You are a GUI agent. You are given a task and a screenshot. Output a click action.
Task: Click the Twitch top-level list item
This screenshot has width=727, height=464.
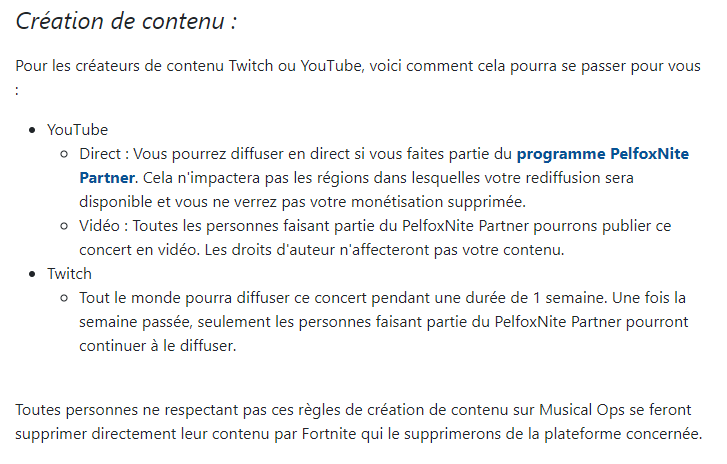69,273
